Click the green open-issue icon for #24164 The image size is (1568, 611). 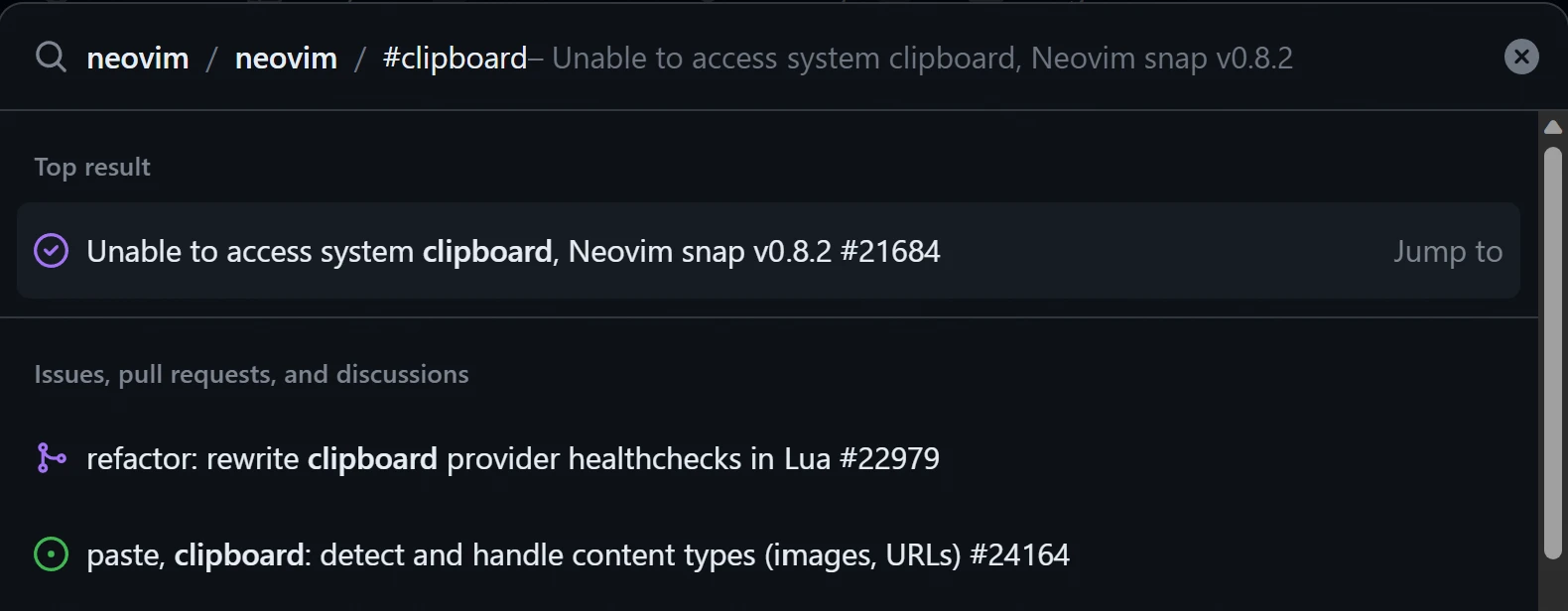coord(52,554)
